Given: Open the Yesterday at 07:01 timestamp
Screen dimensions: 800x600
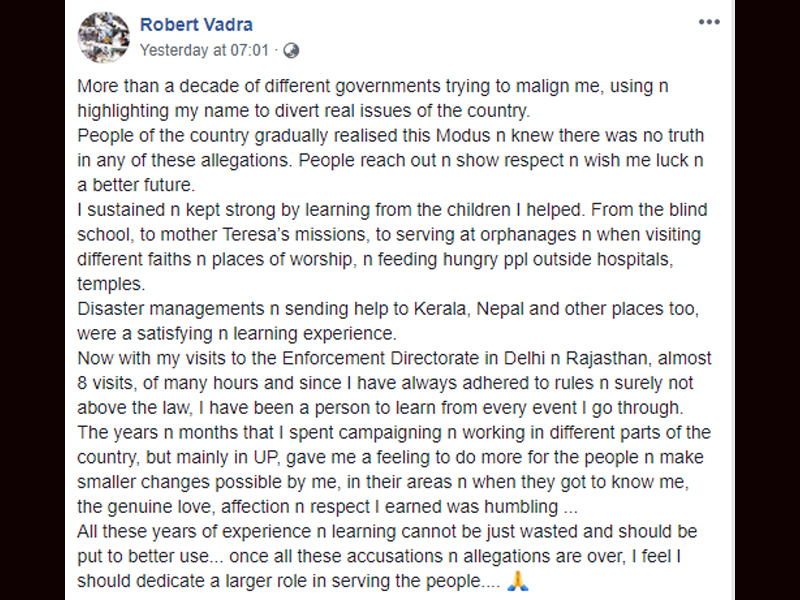Looking at the screenshot, I should tap(204, 50).
